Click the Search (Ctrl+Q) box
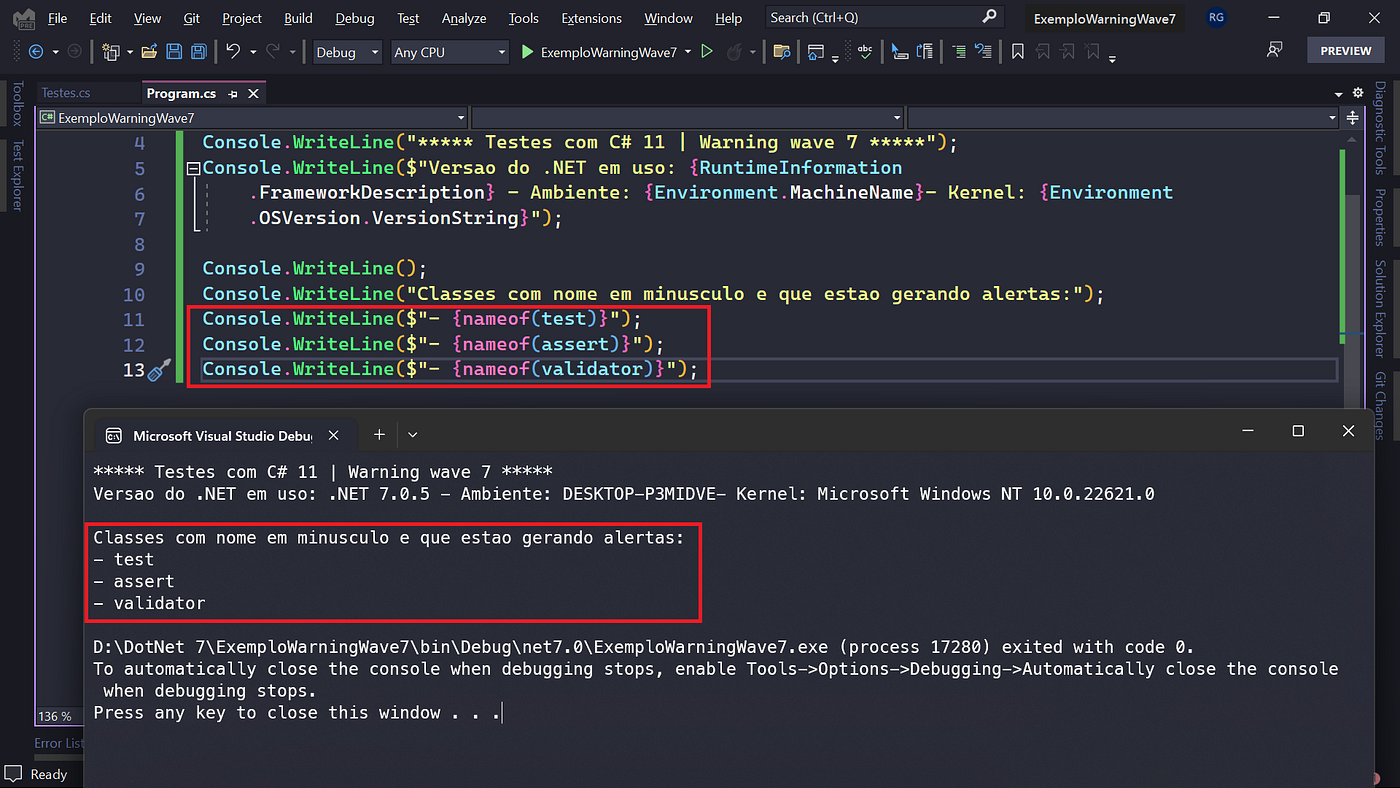The image size is (1400, 788). (884, 17)
